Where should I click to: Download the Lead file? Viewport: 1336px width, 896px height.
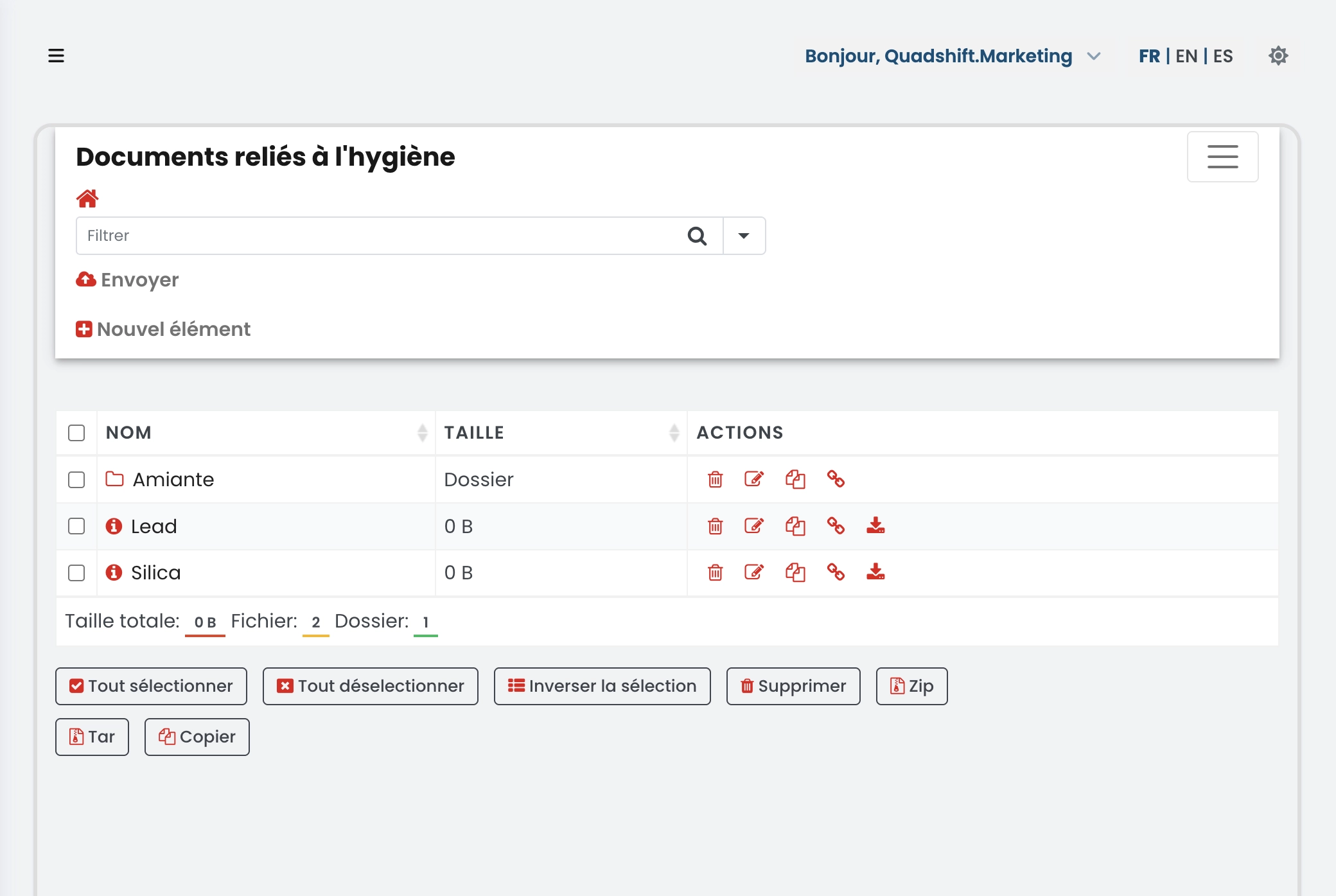coord(875,525)
